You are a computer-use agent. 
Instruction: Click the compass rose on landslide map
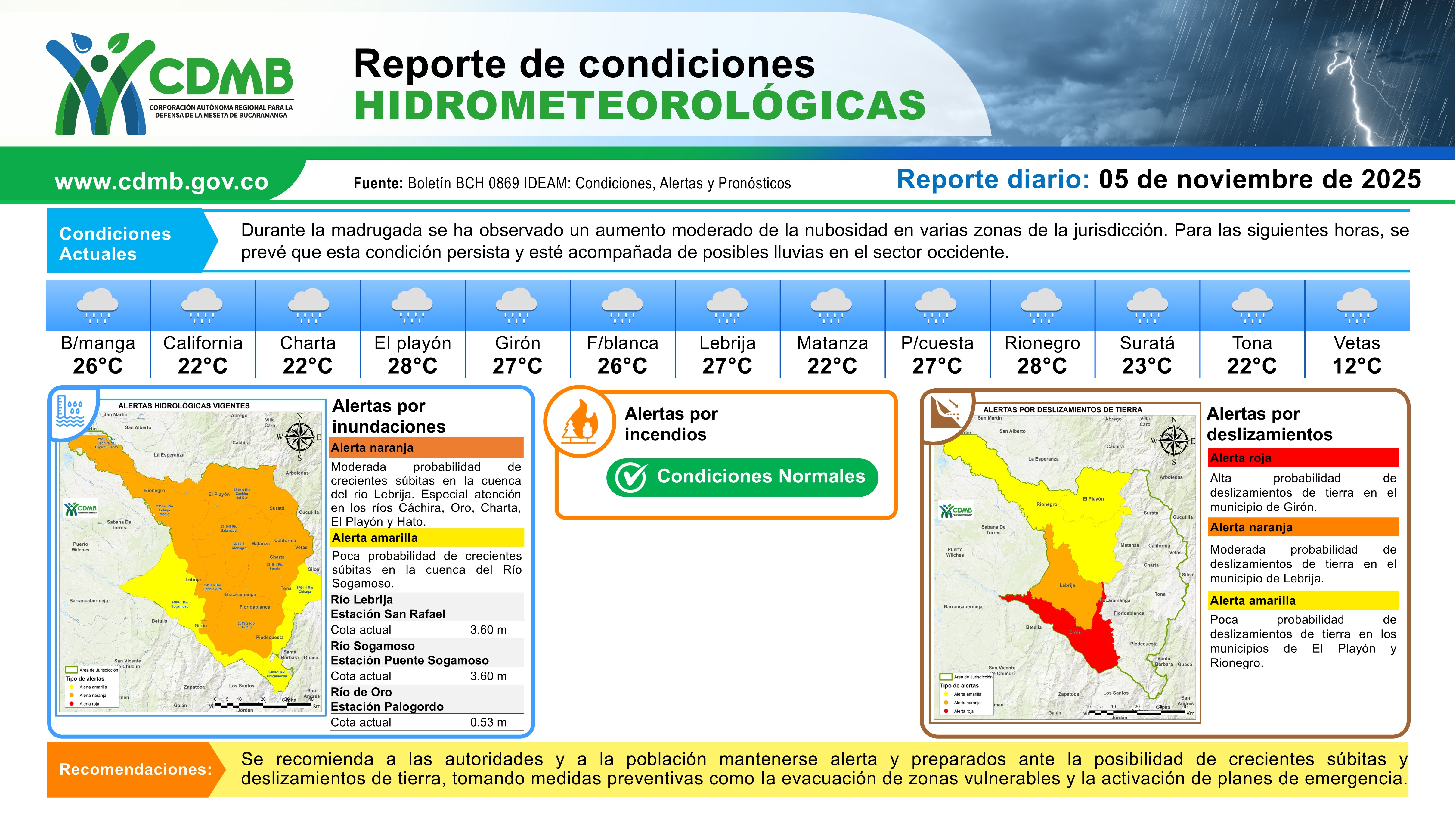point(1174,440)
